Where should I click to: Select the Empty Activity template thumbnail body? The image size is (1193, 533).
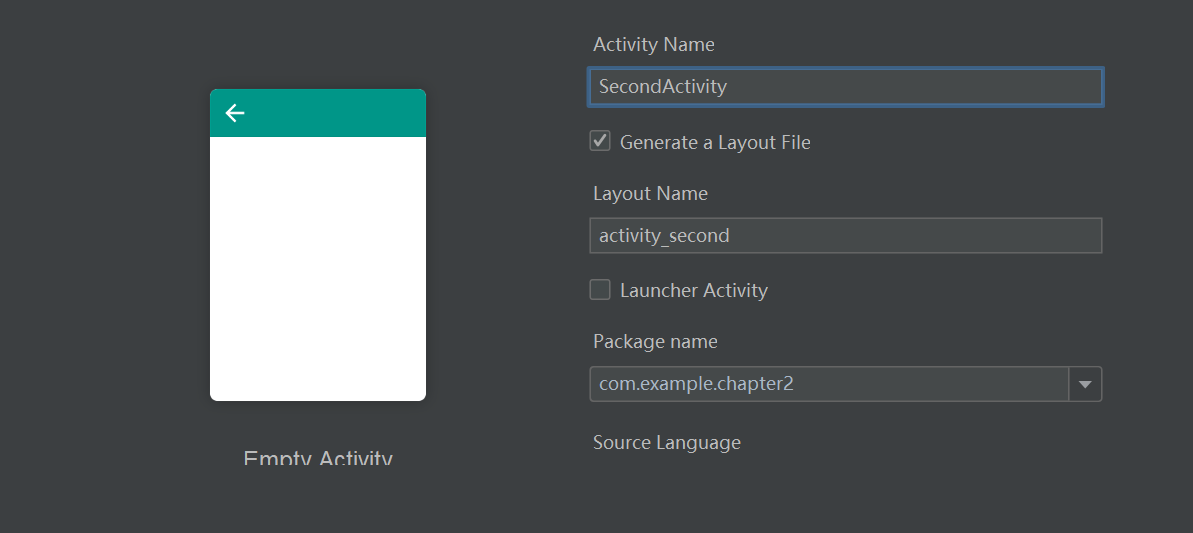(x=318, y=268)
